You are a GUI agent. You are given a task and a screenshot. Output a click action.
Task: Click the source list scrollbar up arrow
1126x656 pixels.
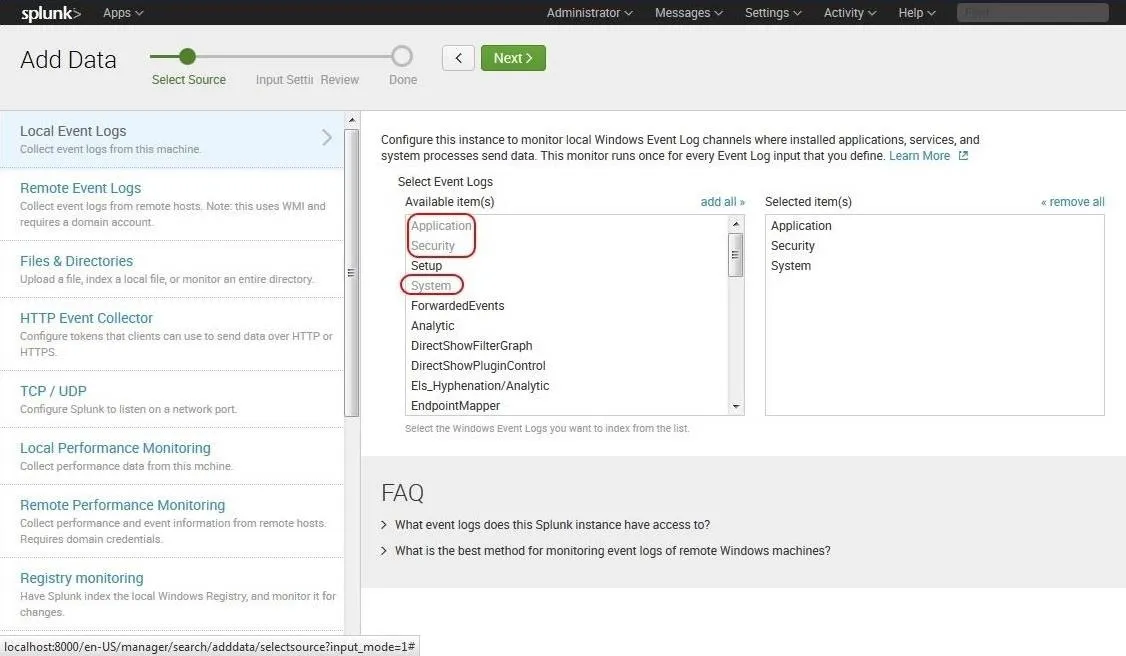[x=352, y=120]
